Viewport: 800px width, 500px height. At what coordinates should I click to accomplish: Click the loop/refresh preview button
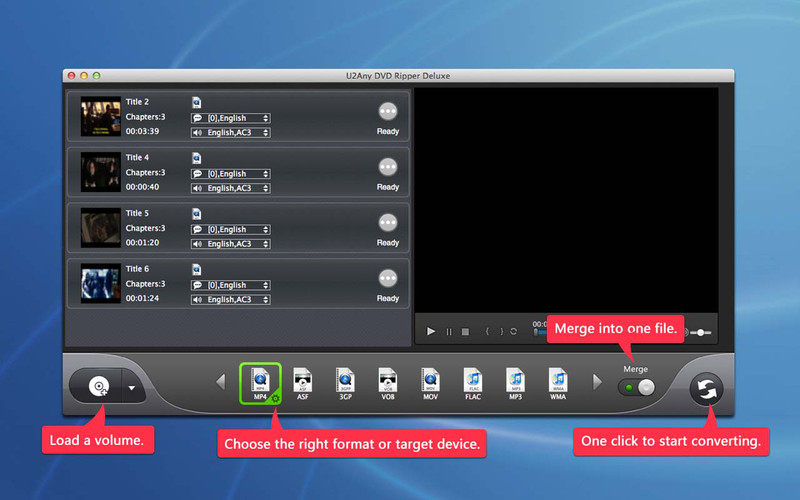click(514, 332)
